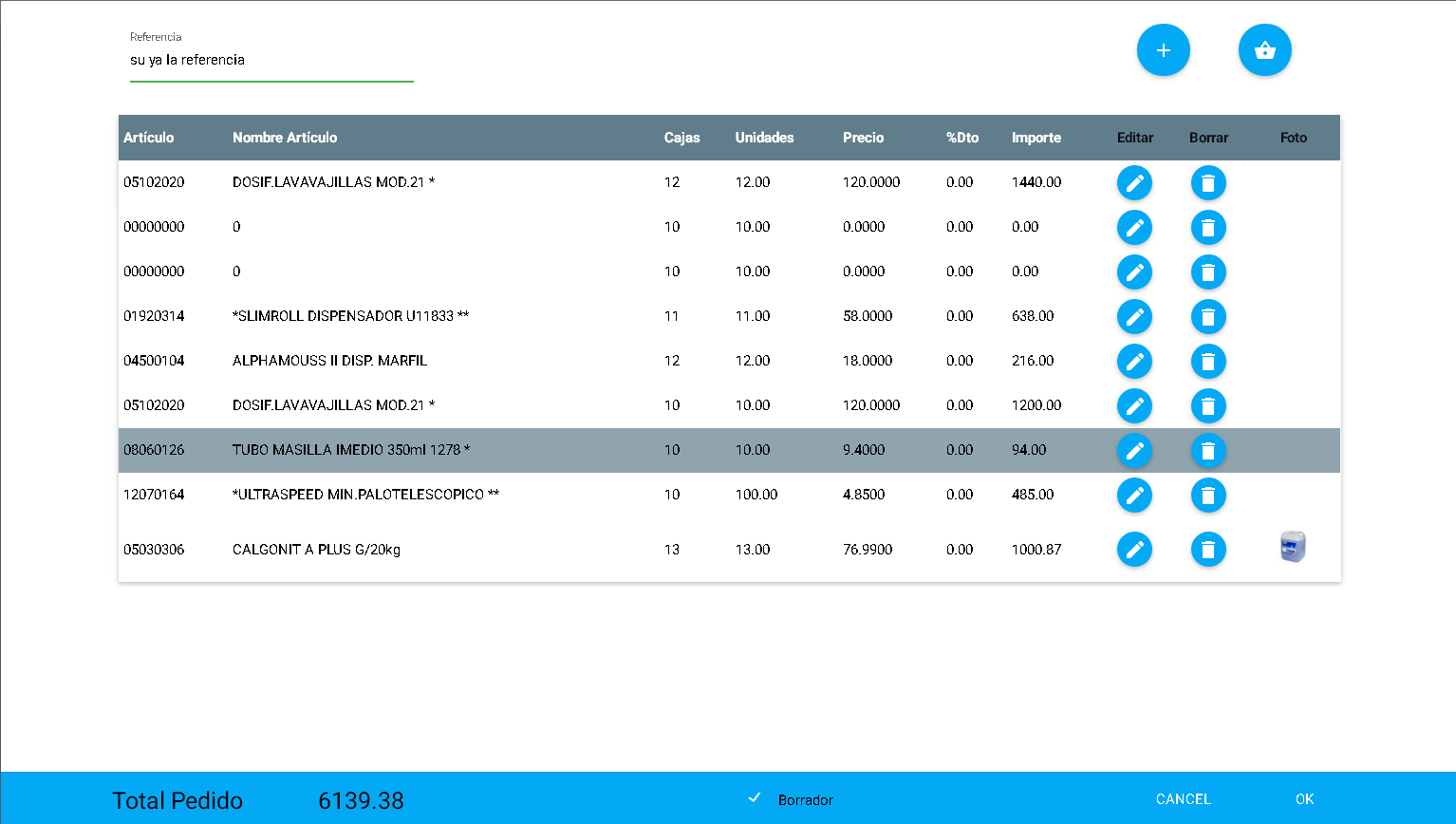Click the price 9.4000
The image size is (1456, 824).
point(864,450)
